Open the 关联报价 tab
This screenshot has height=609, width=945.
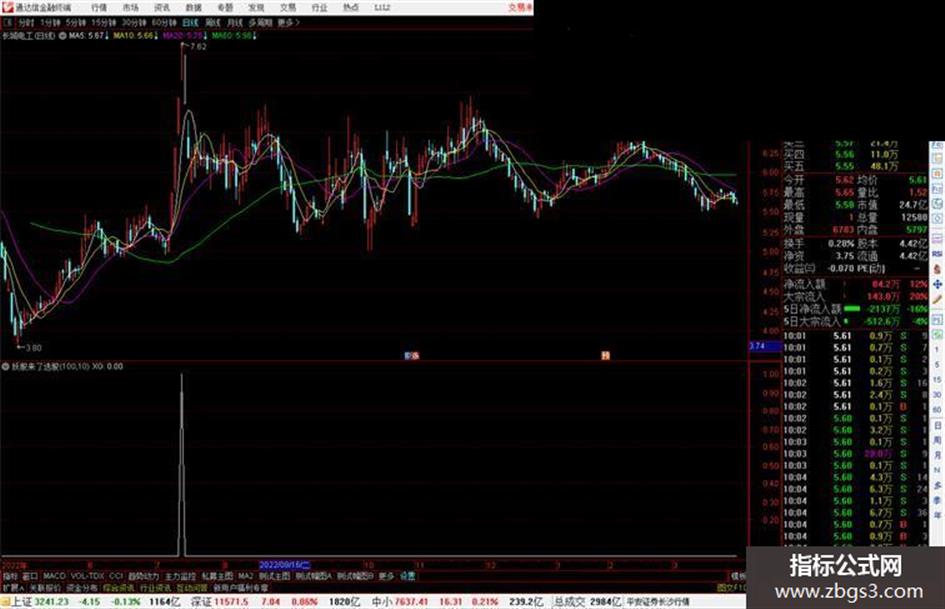tap(45, 587)
